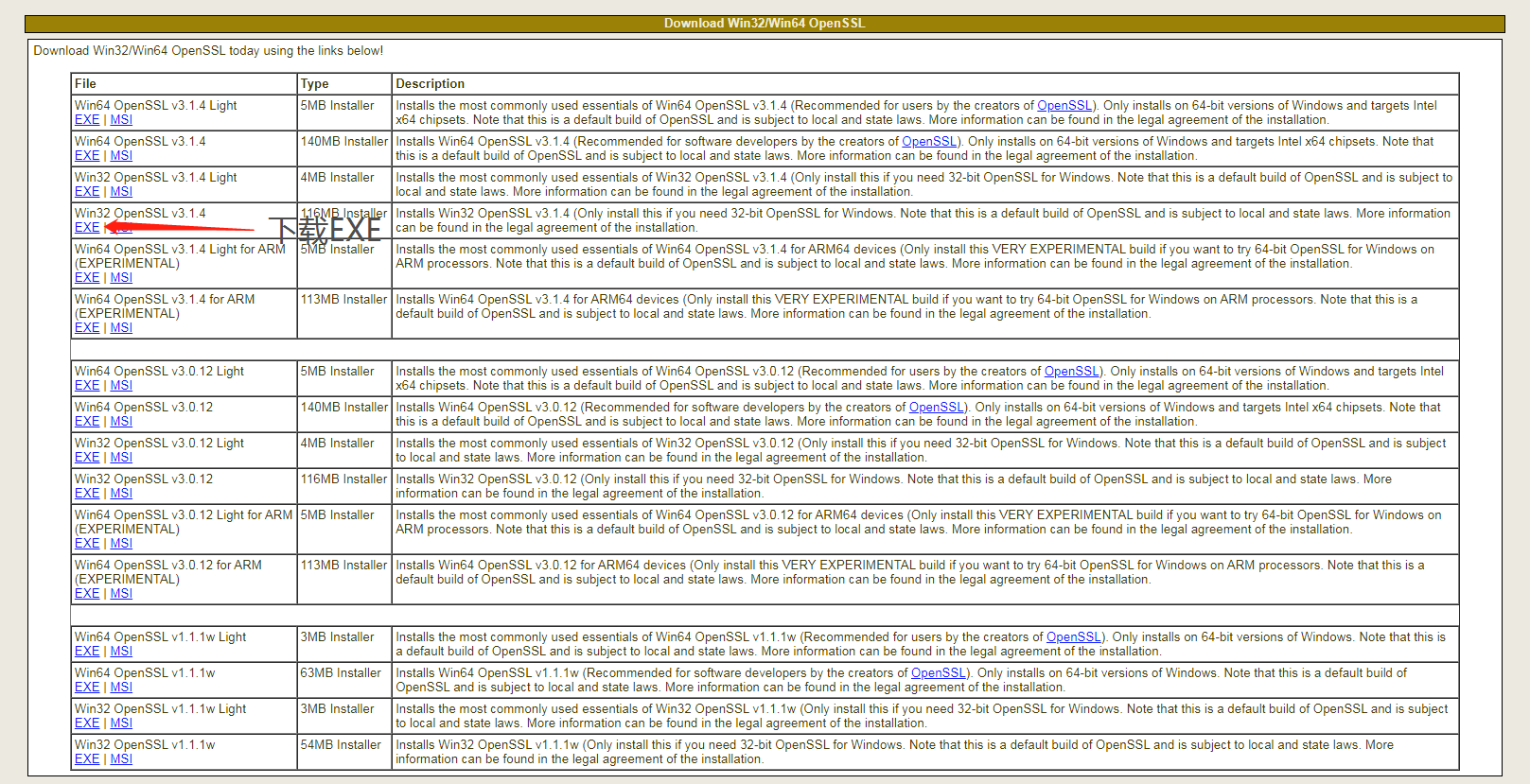This screenshot has width=1530, height=784.
Task: Download MSI for Win64 OpenSSL v3.0.12 for ARM
Action: point(121,594)
